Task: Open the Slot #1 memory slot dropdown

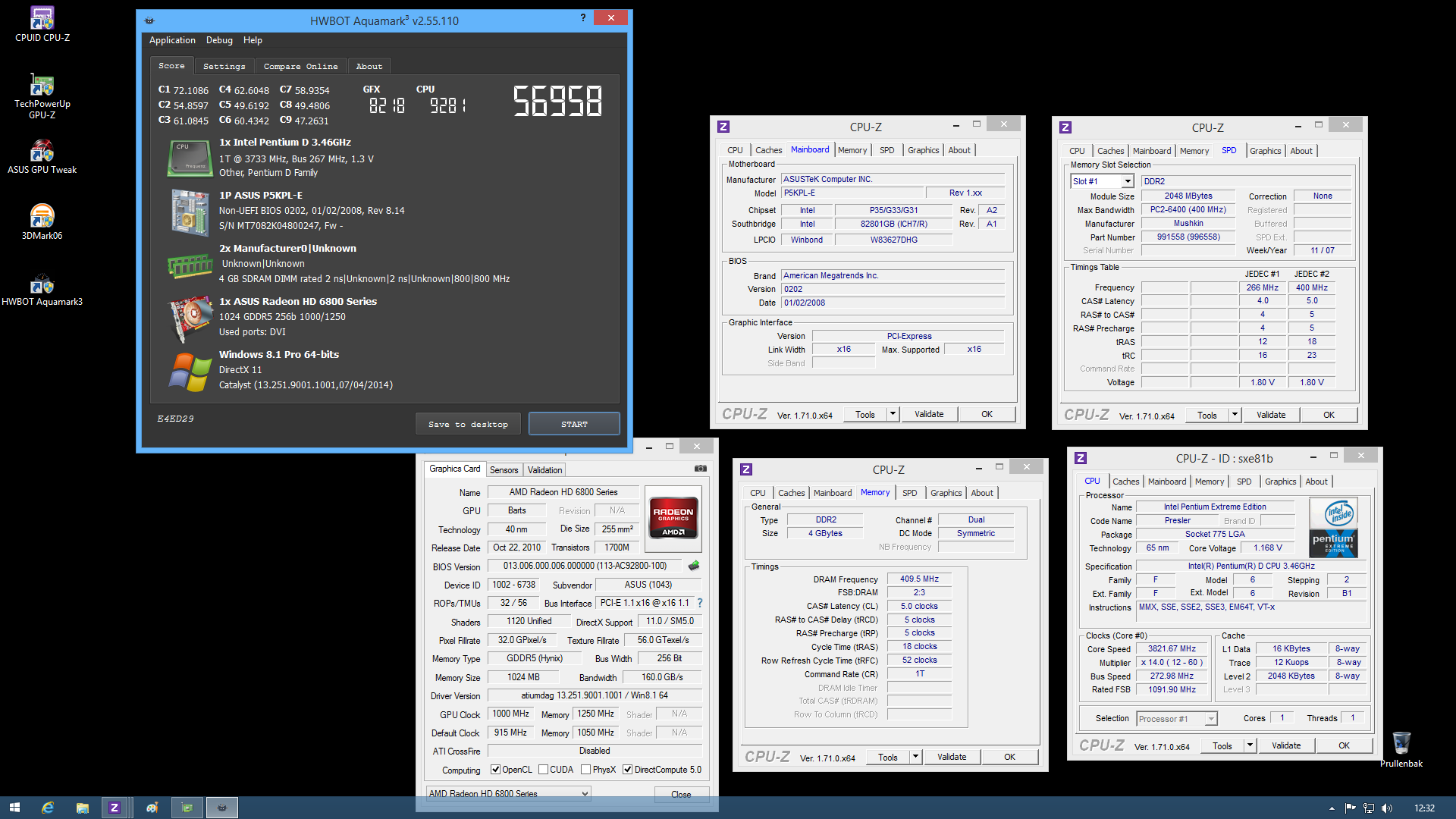Action: coord(1128,181)
